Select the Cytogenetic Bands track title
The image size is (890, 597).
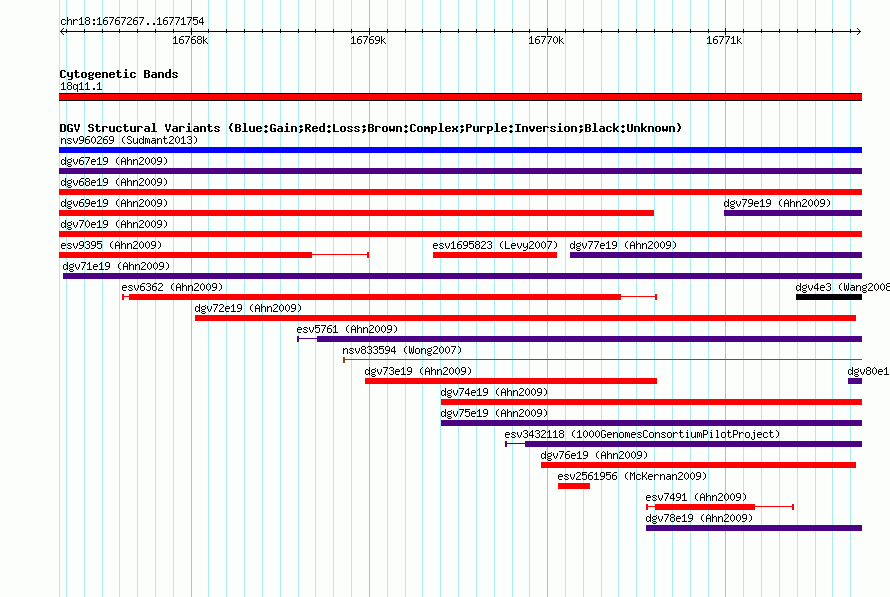click(119, 74)
